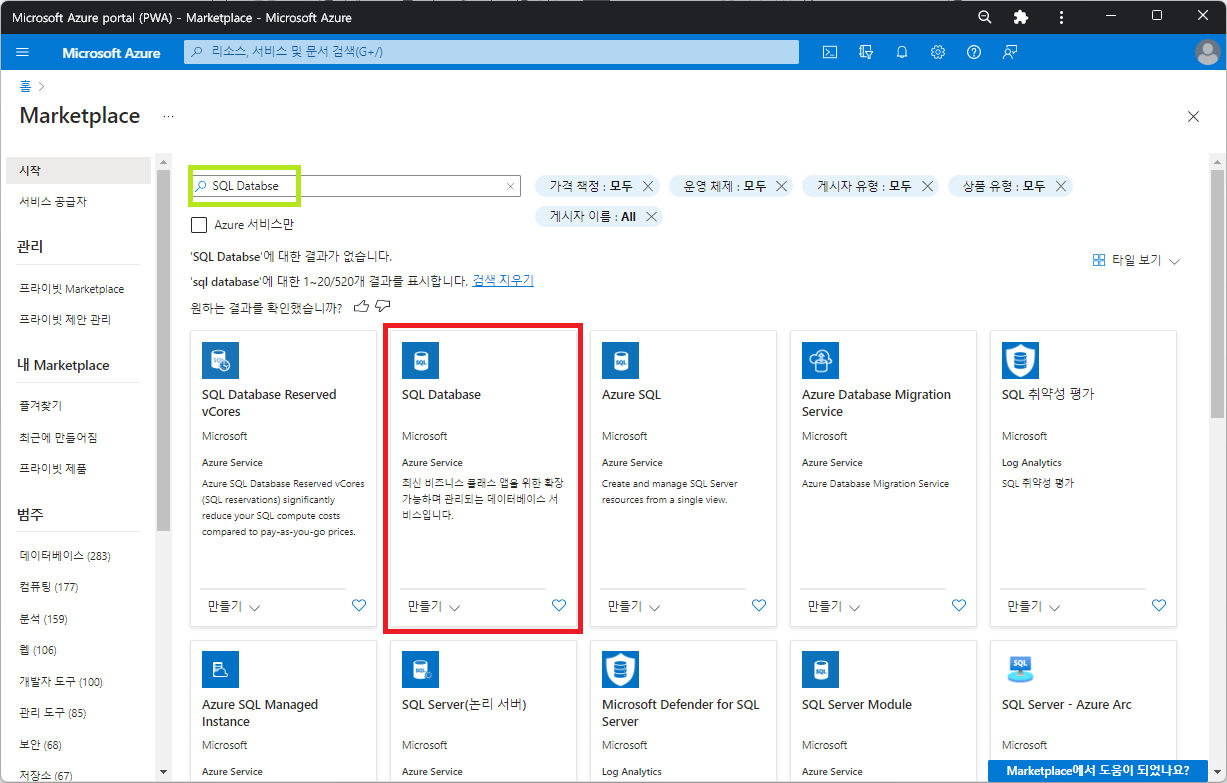The width and height of the screenshot is (1227, 783).
Task: Remove the 게시자 유형 filter
Action: pos(927,186)
